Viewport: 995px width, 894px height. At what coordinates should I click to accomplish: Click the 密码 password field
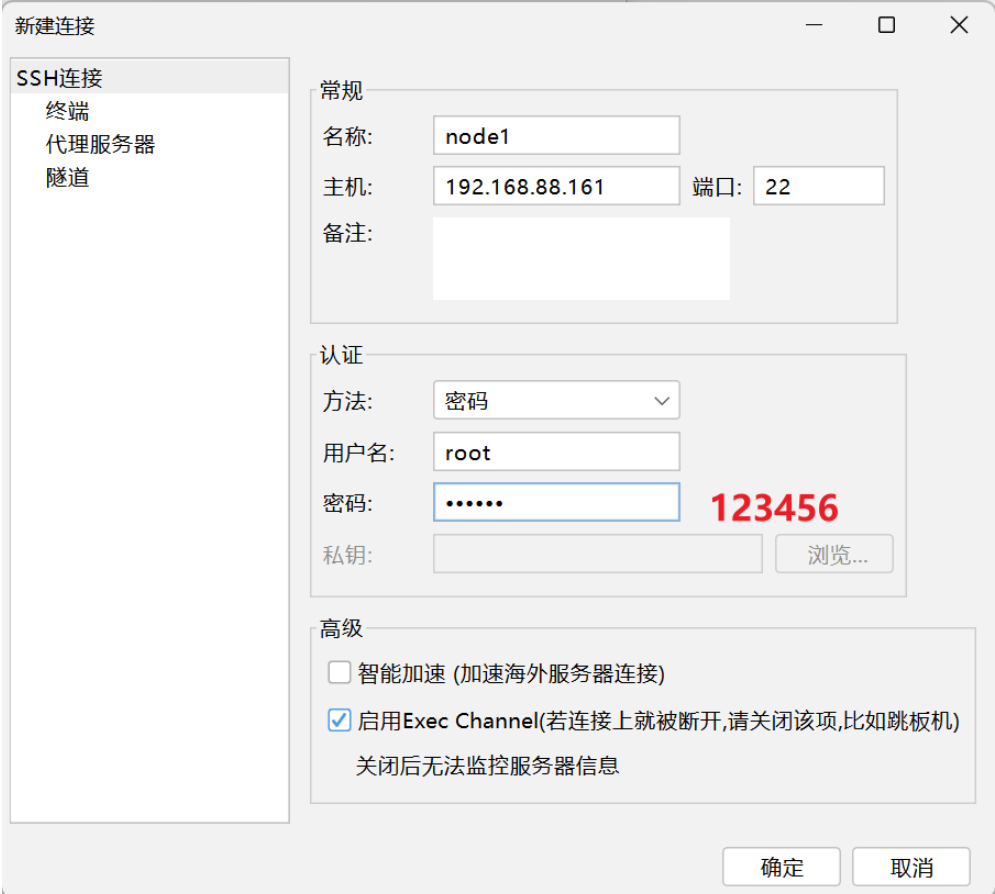click(556, 503)
